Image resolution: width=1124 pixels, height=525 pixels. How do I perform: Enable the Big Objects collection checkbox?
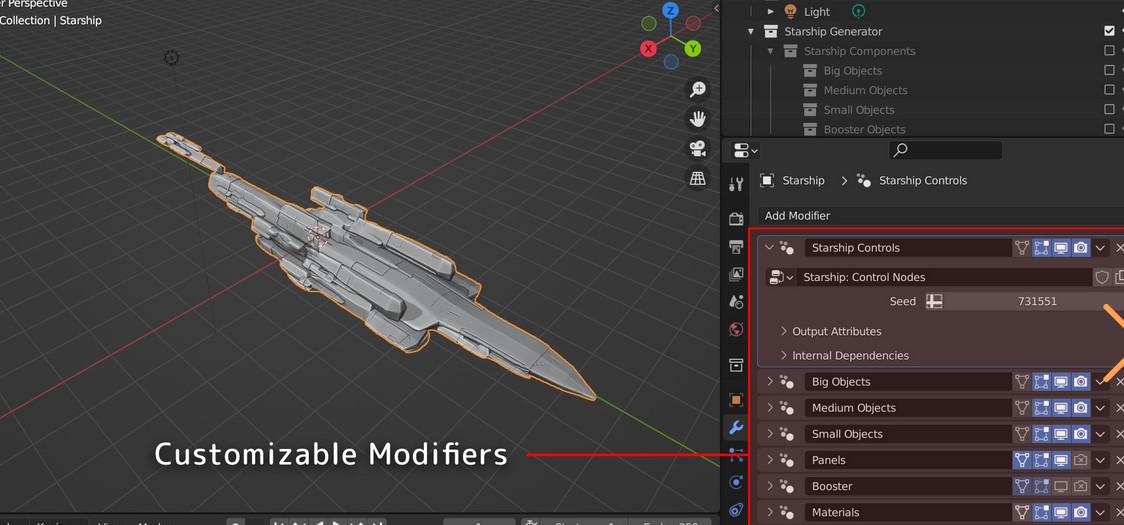click(1109, 71)
